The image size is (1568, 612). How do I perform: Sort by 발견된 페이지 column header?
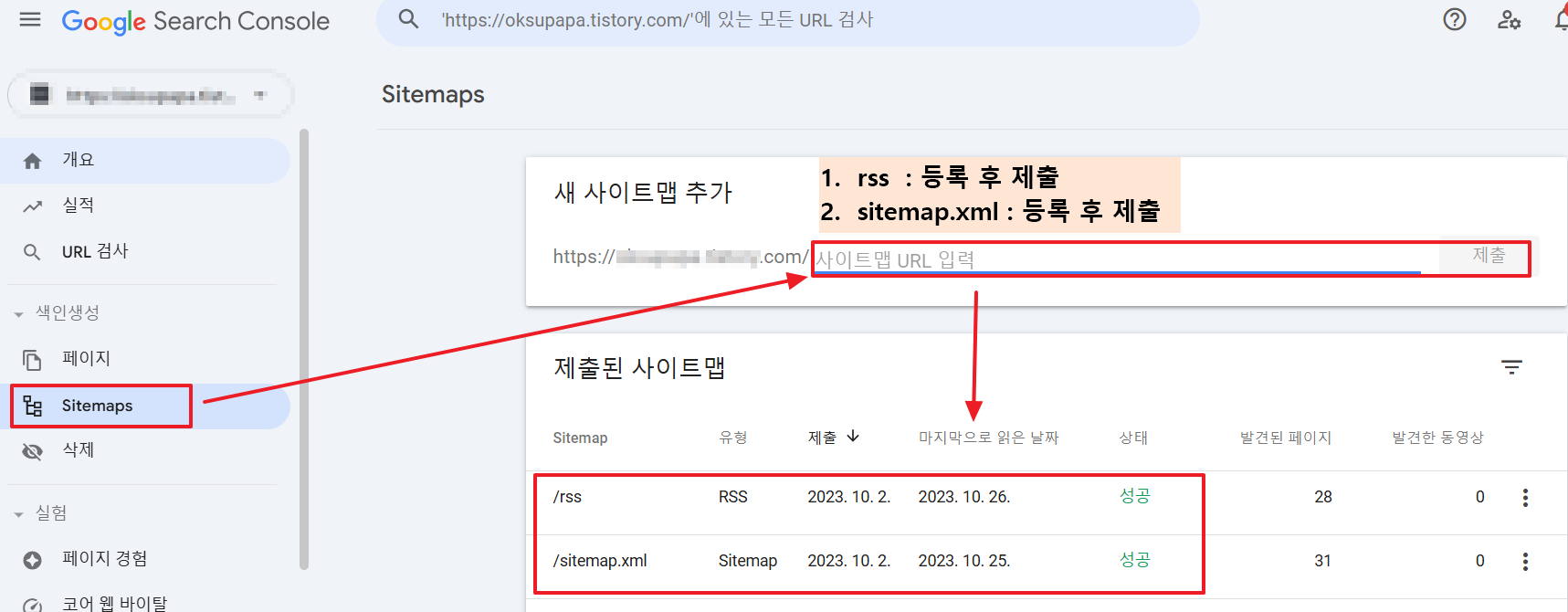click(1285, 438)
